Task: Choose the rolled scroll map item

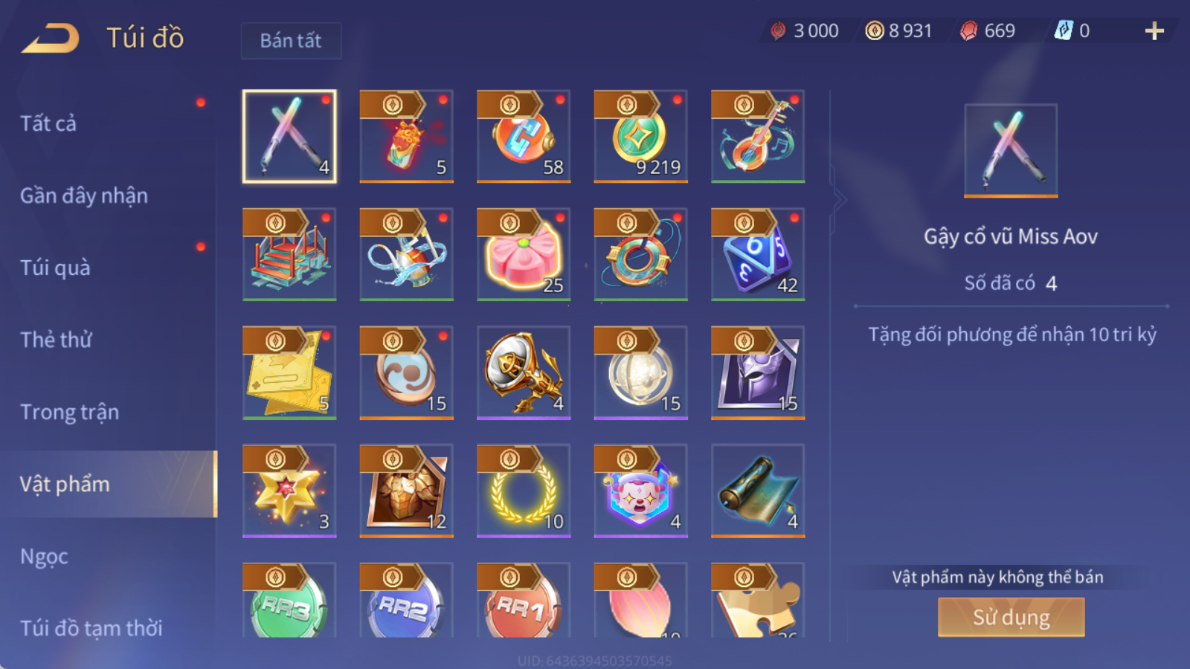Action: (x=757, y=492)
